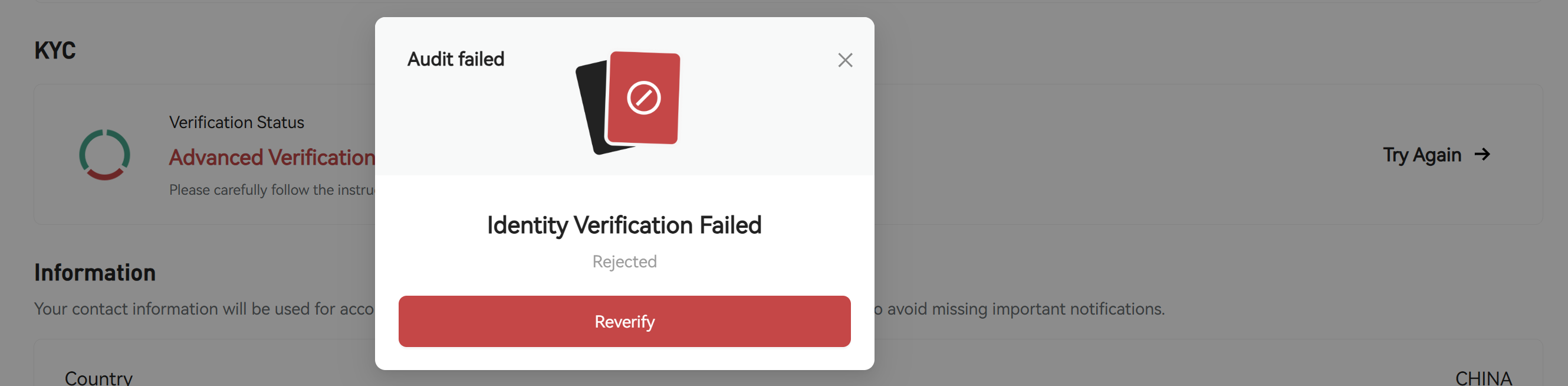Click the Rejected status label
The image size is (1568, 386).
[624, 261]
